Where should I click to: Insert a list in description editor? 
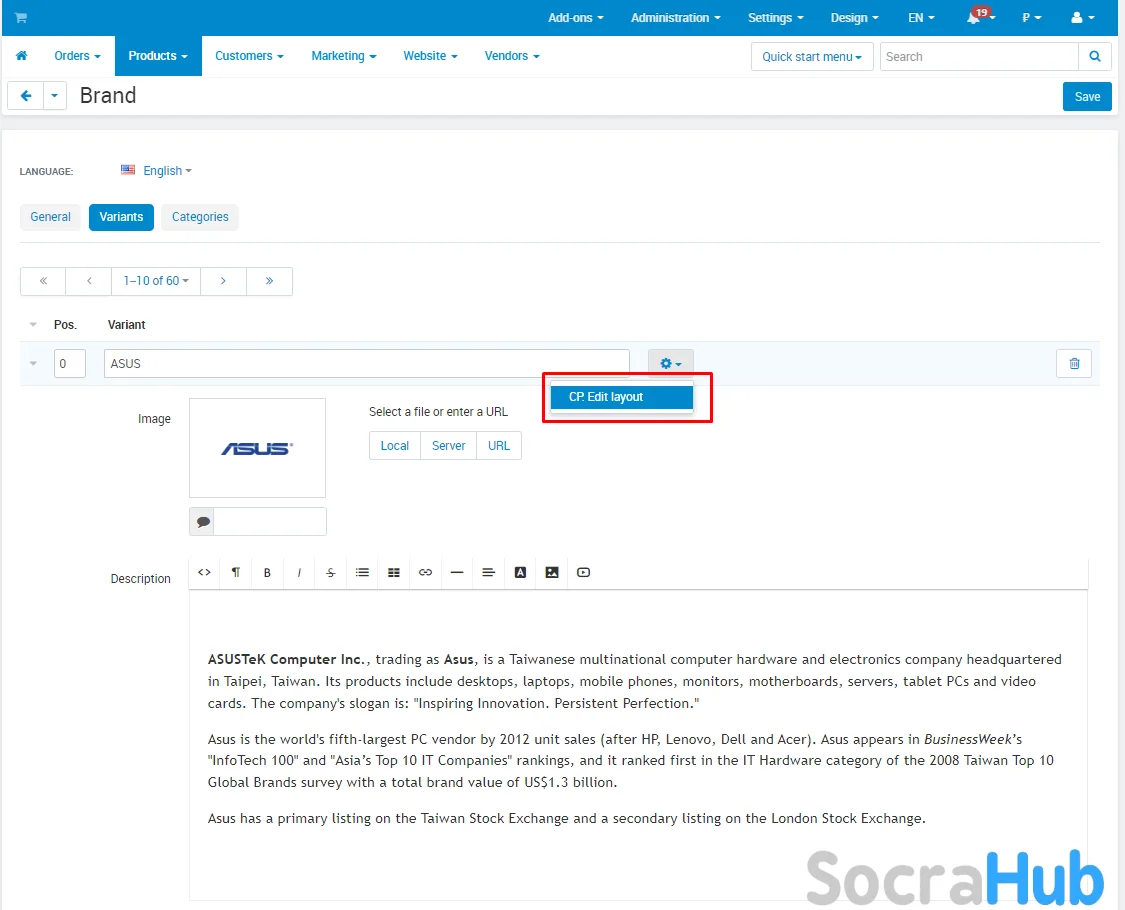362,573
